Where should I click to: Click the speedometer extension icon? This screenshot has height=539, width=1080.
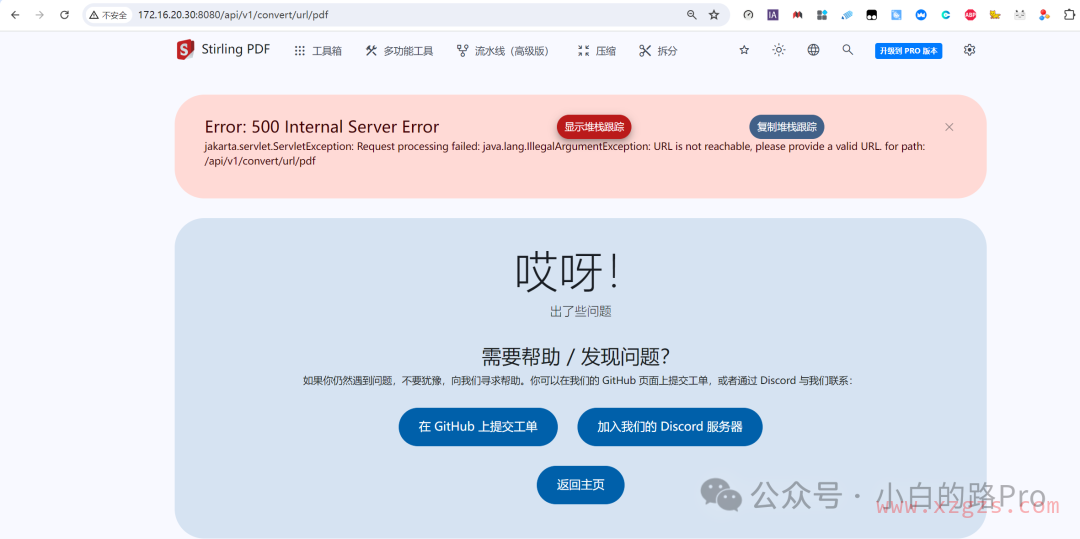(749, 14)
